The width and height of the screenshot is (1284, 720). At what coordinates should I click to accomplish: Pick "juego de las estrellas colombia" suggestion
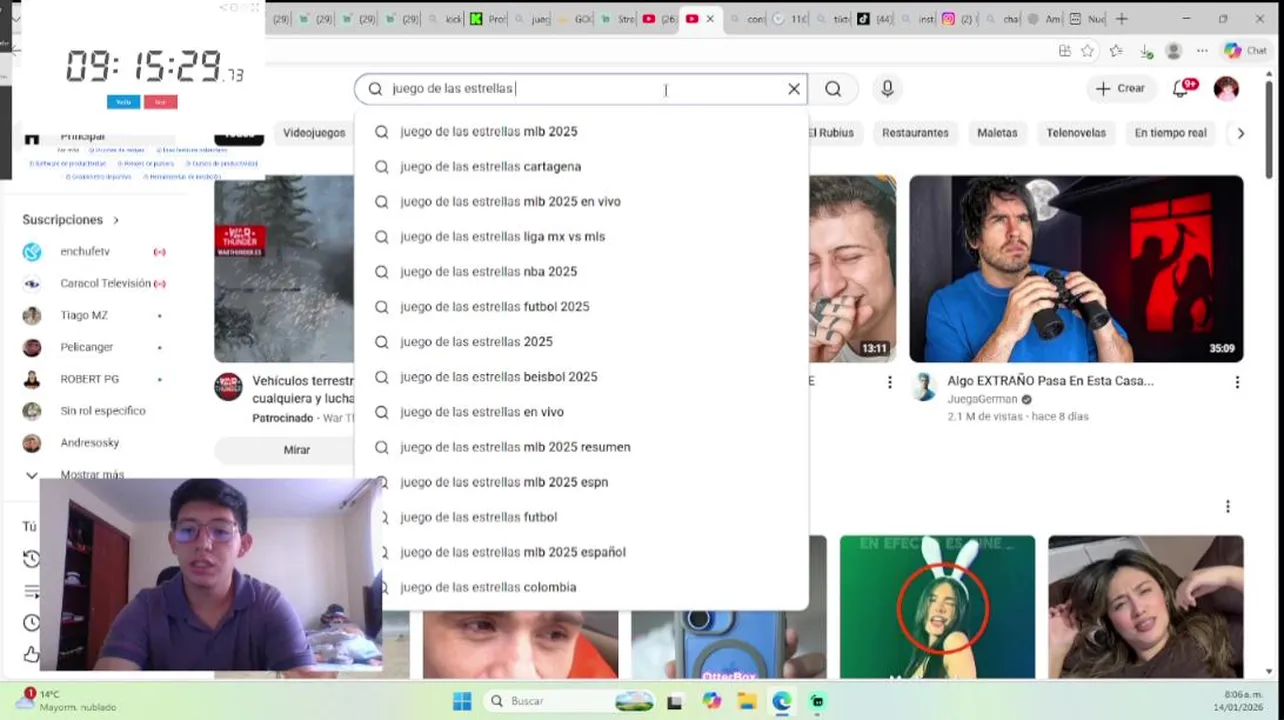[x=580, y=587]
